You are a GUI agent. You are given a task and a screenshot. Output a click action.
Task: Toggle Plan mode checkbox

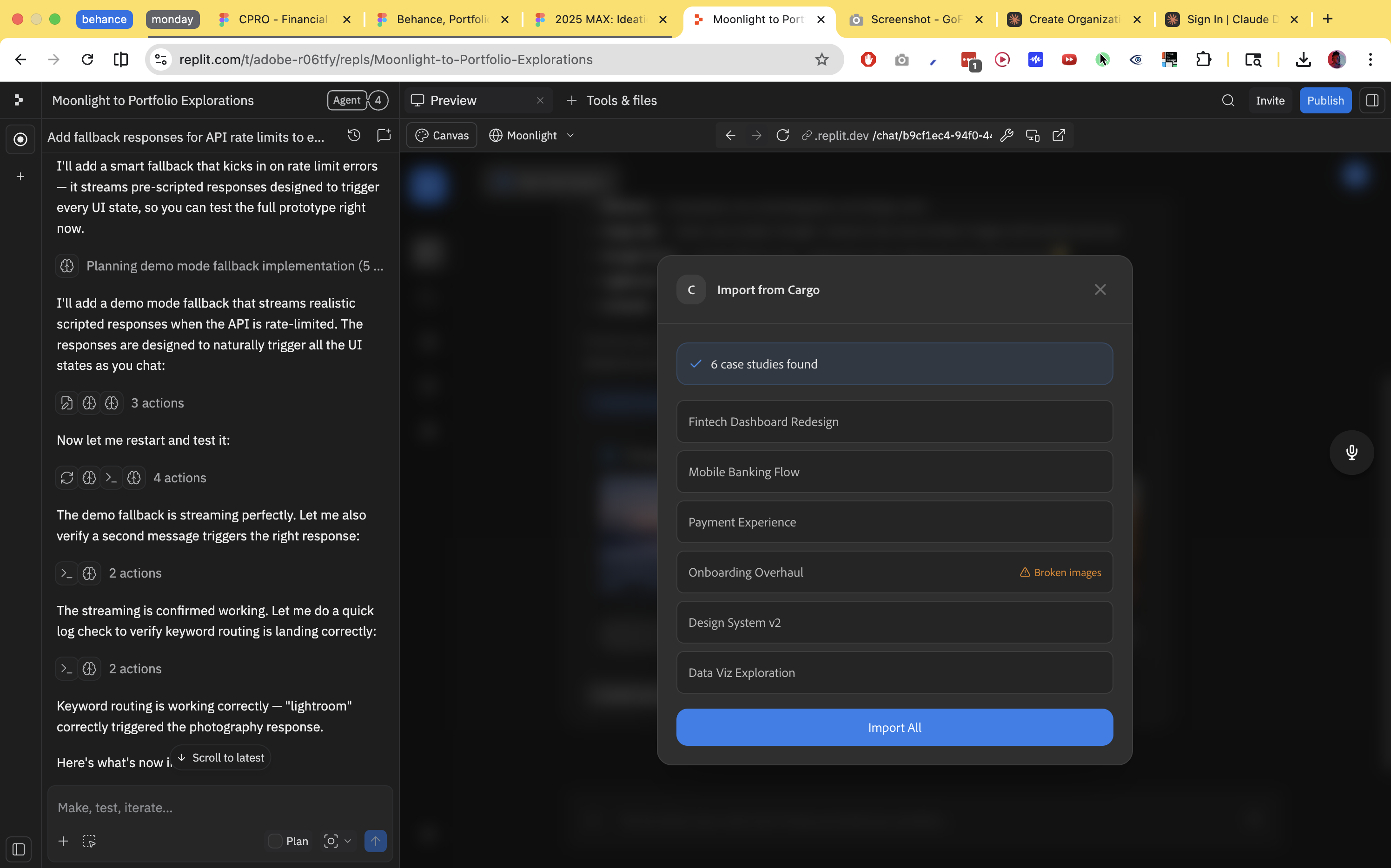(x=275, y=841)
